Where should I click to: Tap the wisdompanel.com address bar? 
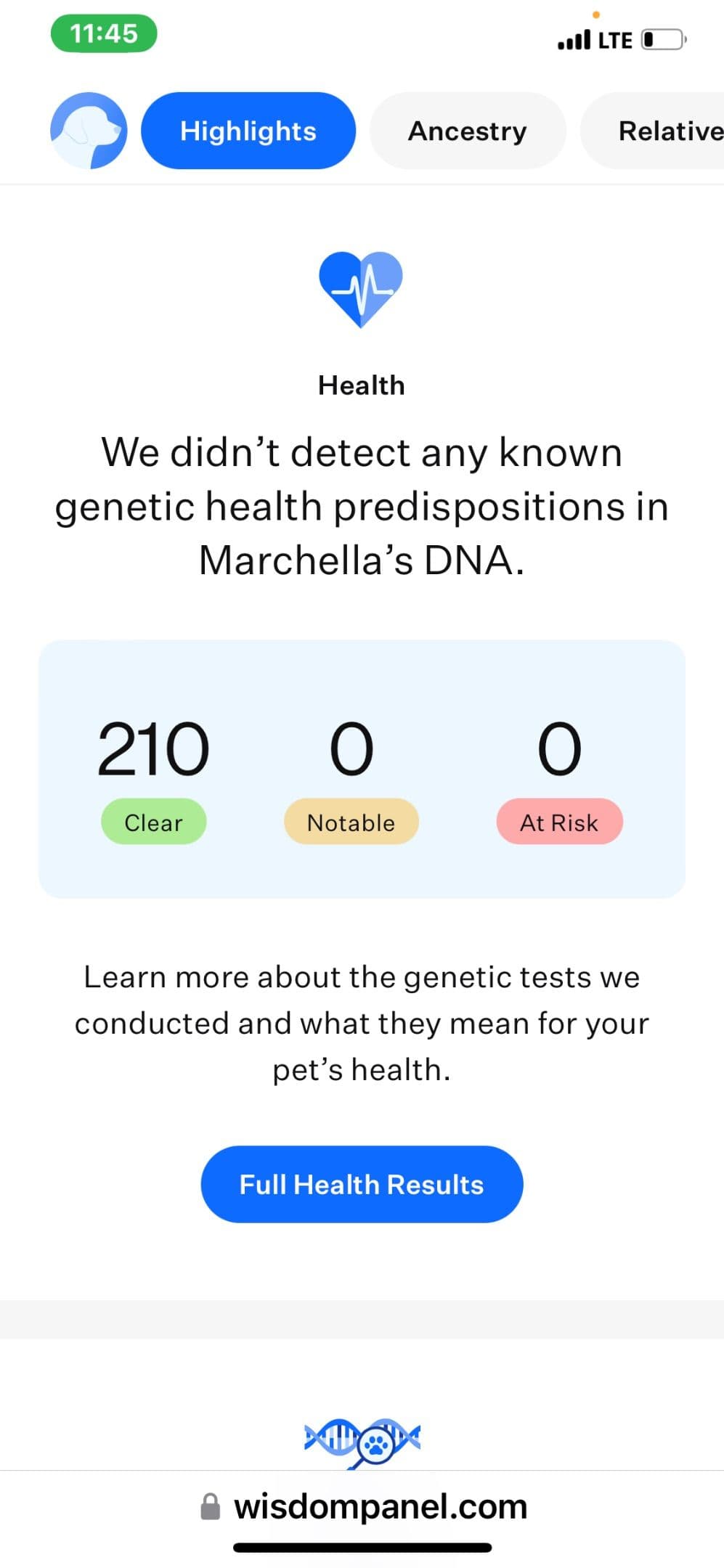point(363,1506)
